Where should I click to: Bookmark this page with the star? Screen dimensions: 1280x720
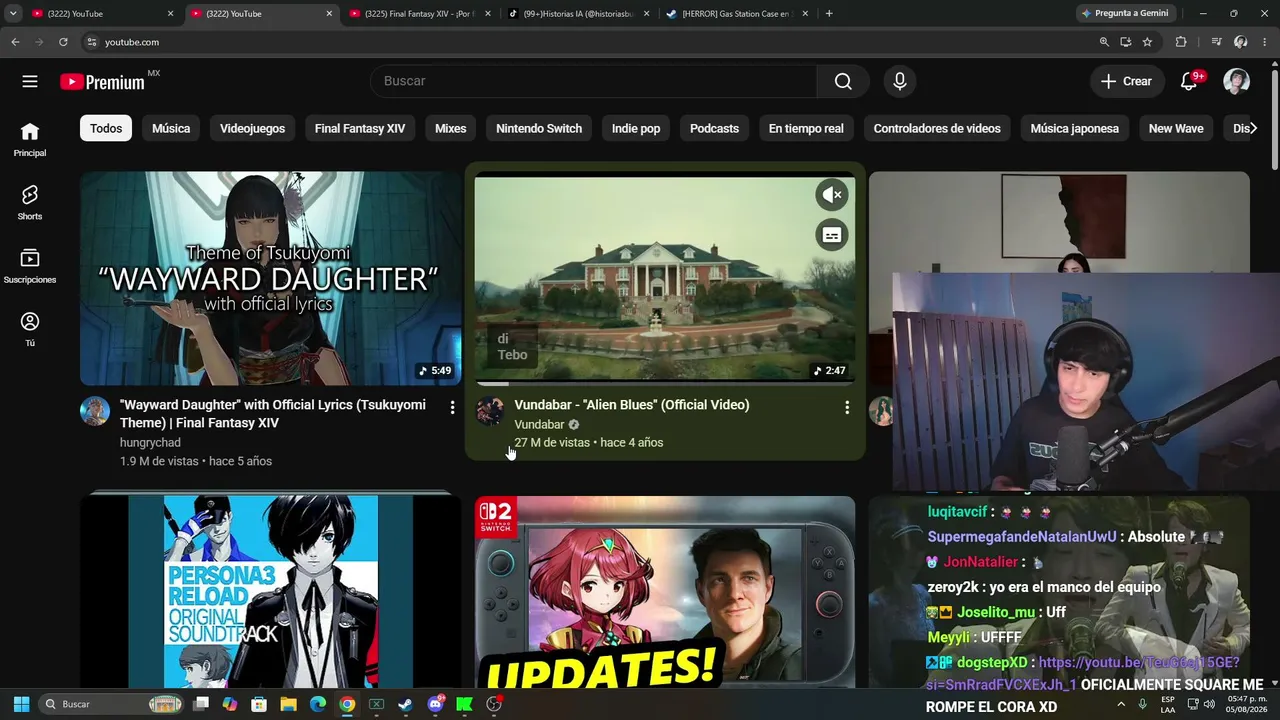point(1147,42)
